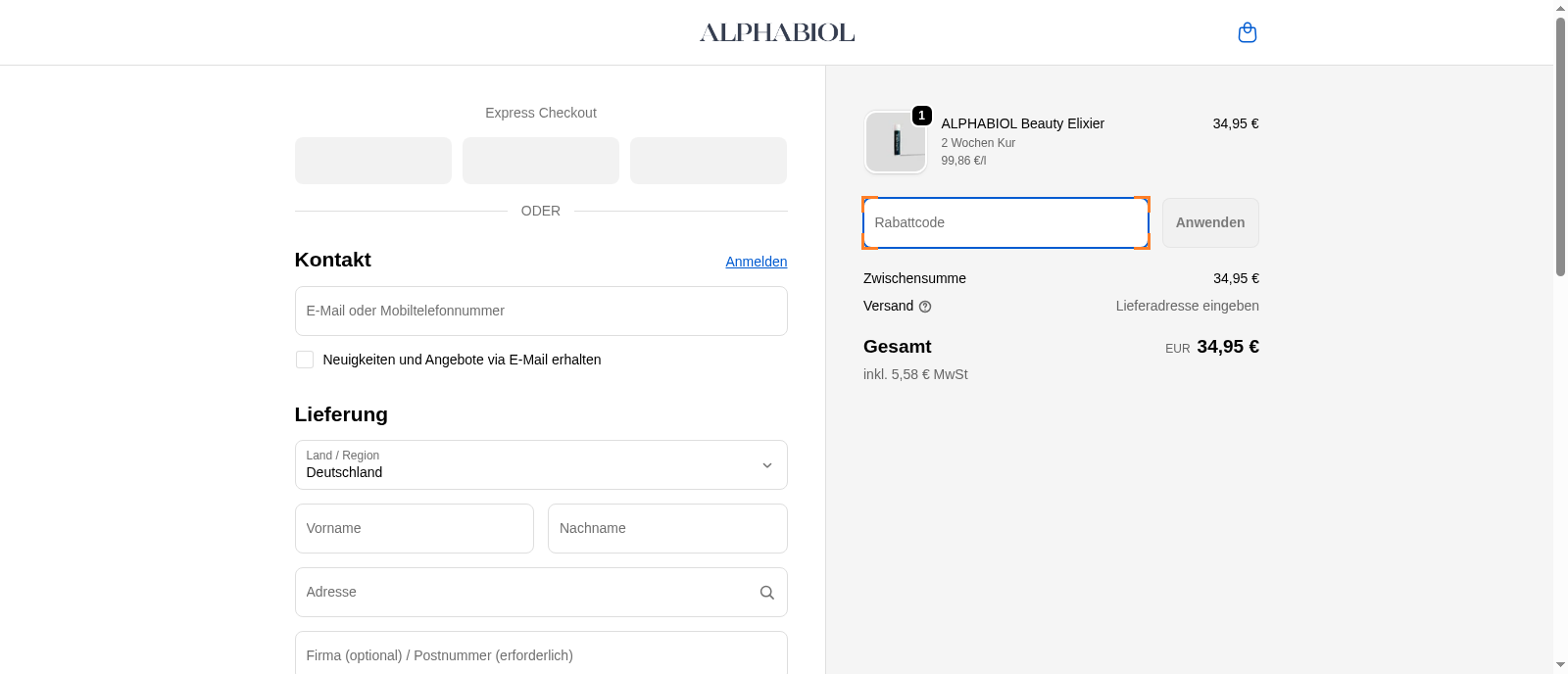Click the '99,86 €/l' unit price
Image resolution: width=1568 pixels, height=674 pixels.
point(963,161)
